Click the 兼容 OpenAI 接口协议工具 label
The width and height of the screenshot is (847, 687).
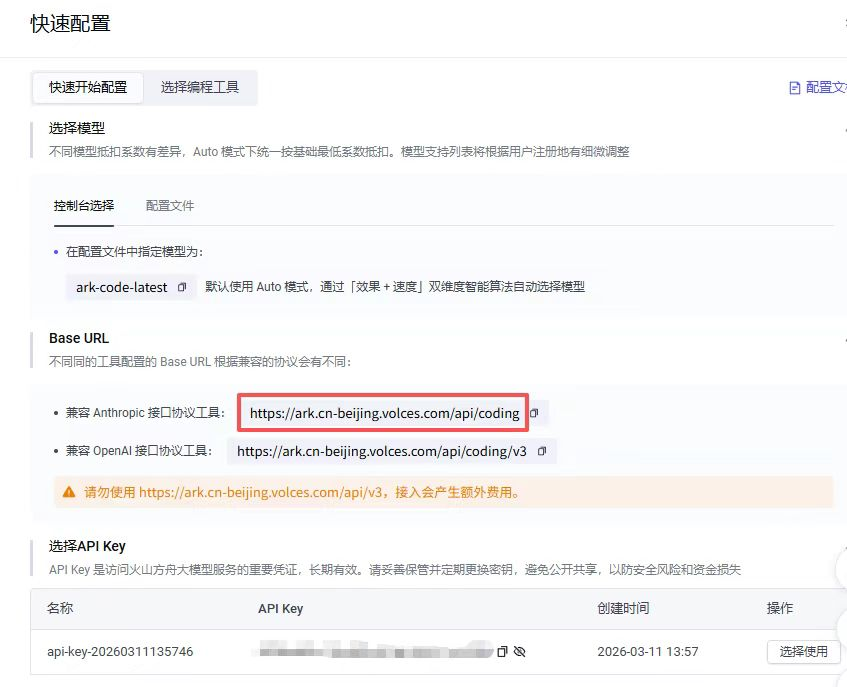click(139, 451)
